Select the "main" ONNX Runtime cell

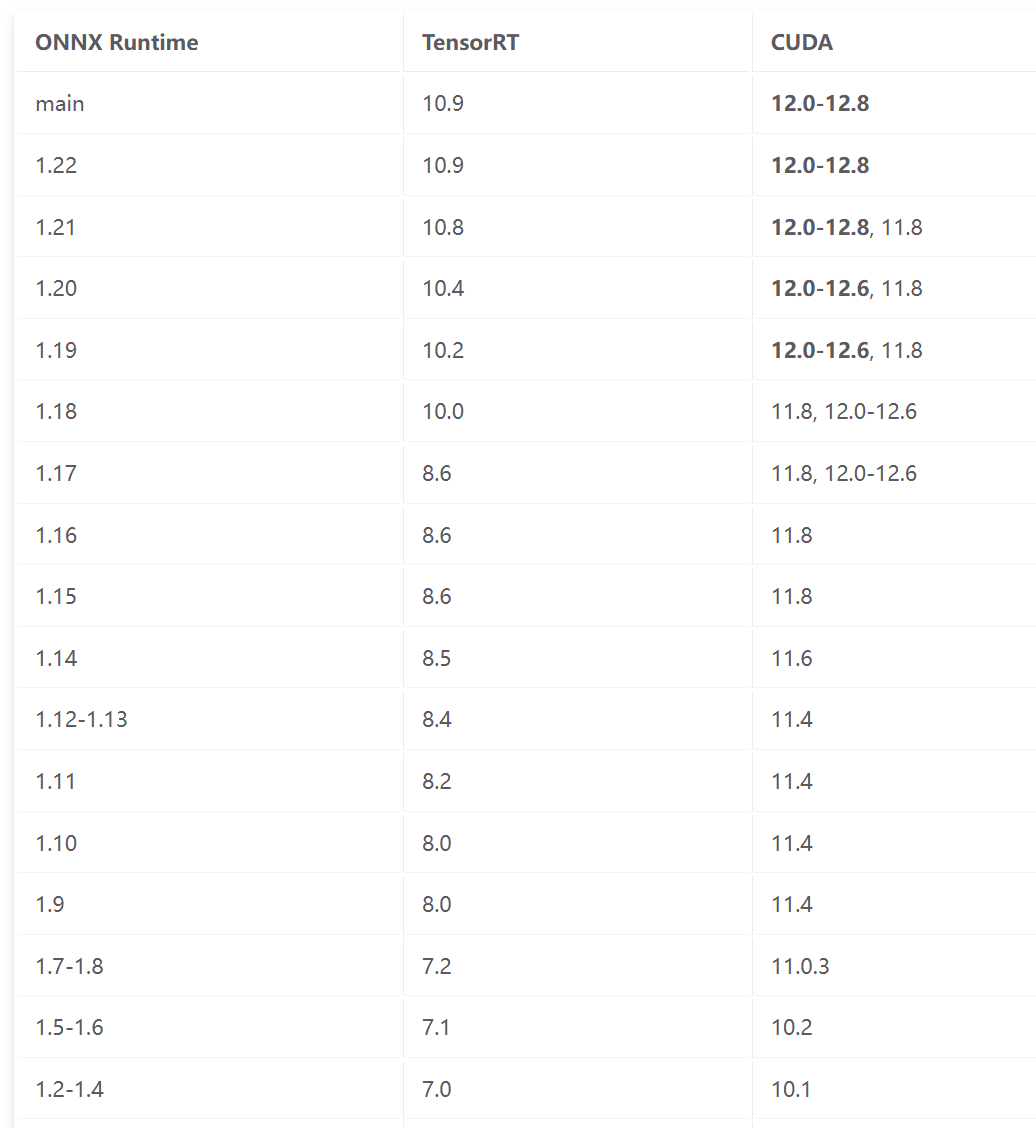click(60, 103)
